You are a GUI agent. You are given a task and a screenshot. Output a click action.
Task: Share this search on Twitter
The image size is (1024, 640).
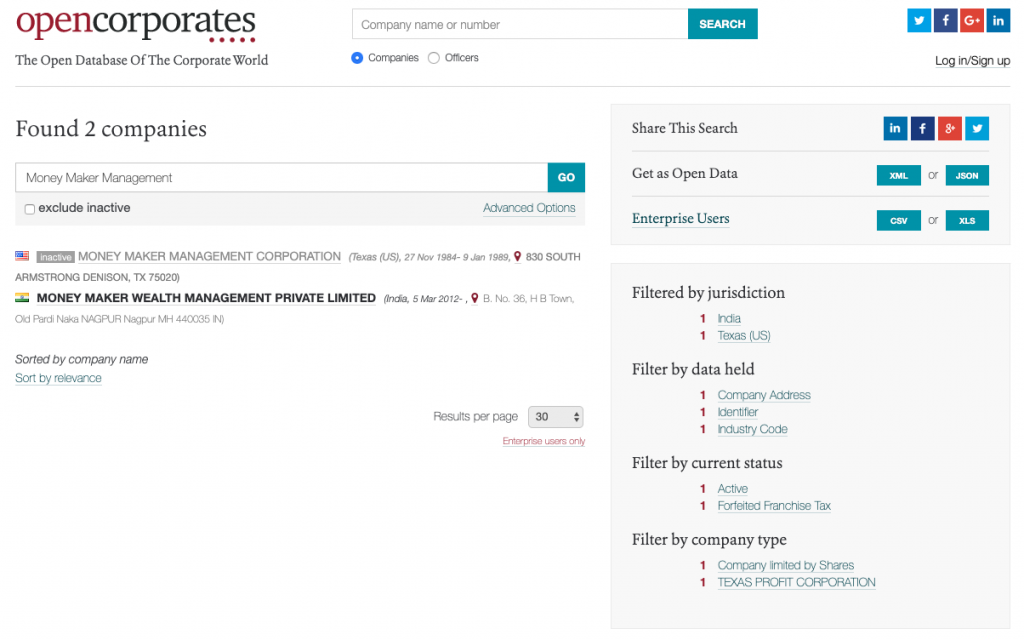tap(977, 129)
